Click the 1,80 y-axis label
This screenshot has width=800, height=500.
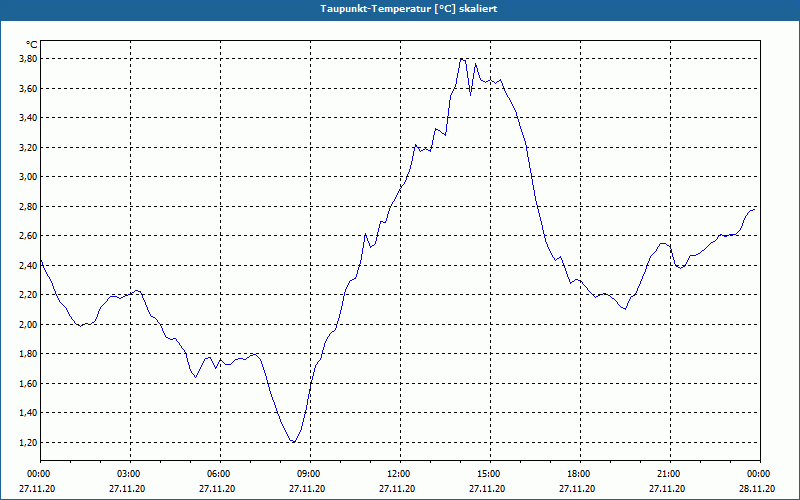click(28, 354)
